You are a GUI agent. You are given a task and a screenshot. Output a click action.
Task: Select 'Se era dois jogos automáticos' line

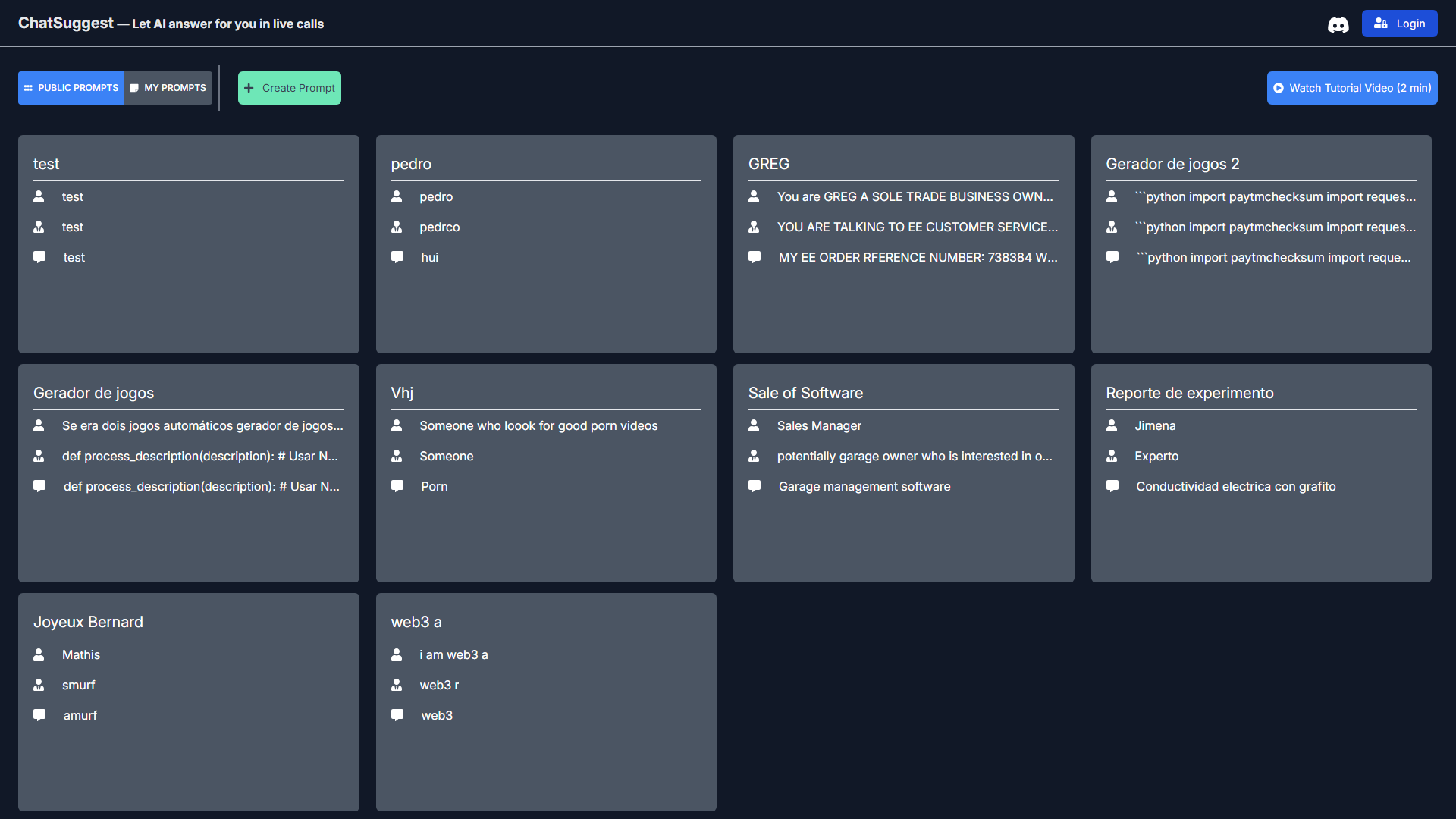[202, 425]
